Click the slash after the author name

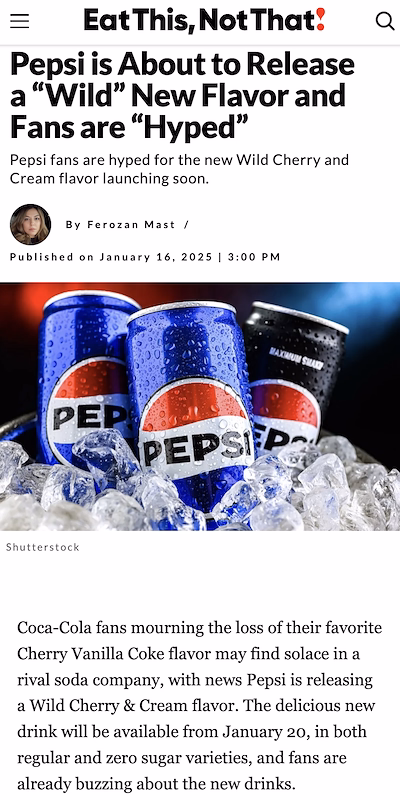[186, 224]
